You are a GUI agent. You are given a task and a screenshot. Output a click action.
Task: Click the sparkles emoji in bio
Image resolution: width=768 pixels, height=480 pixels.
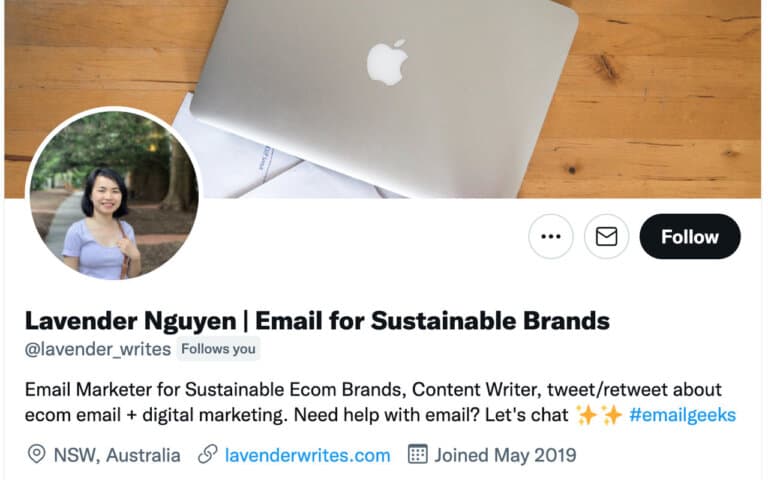click(598, 414)
